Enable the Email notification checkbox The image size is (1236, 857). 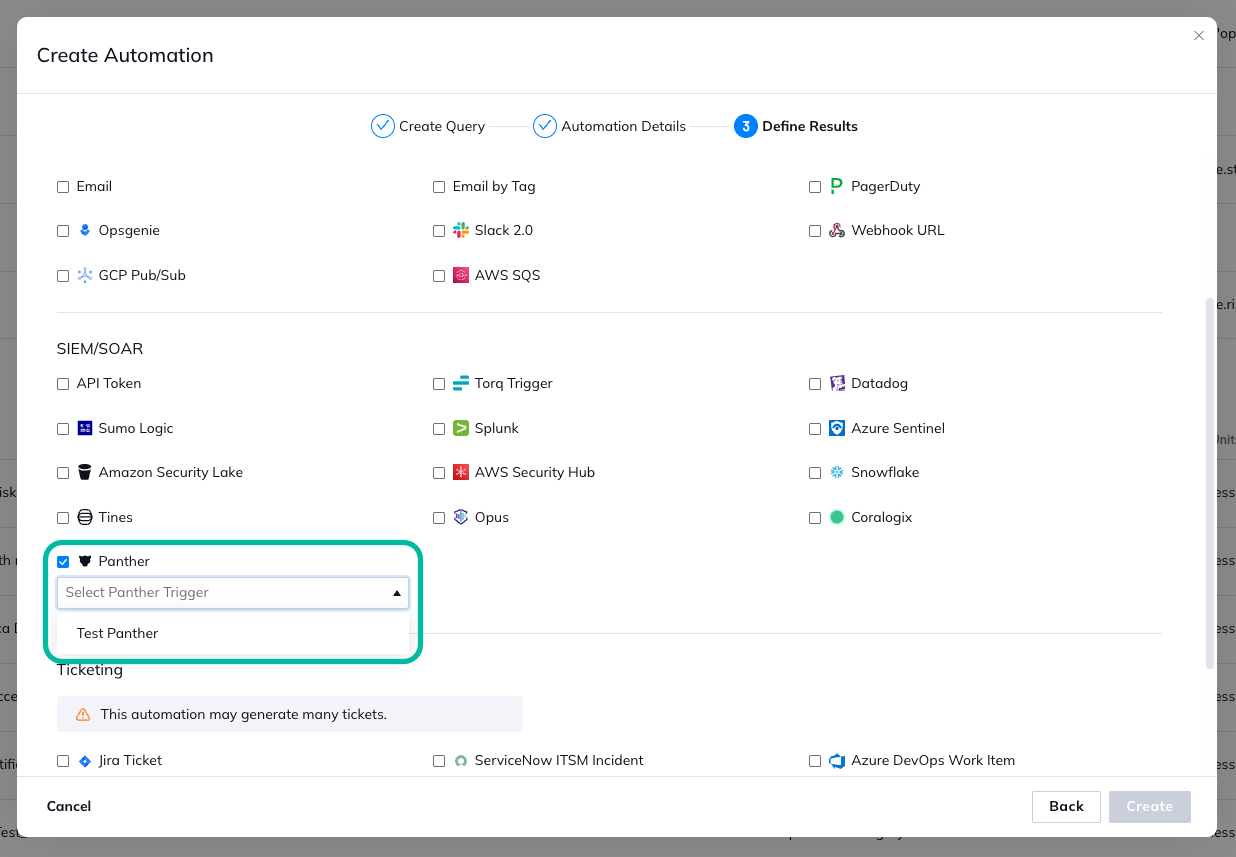63,186
